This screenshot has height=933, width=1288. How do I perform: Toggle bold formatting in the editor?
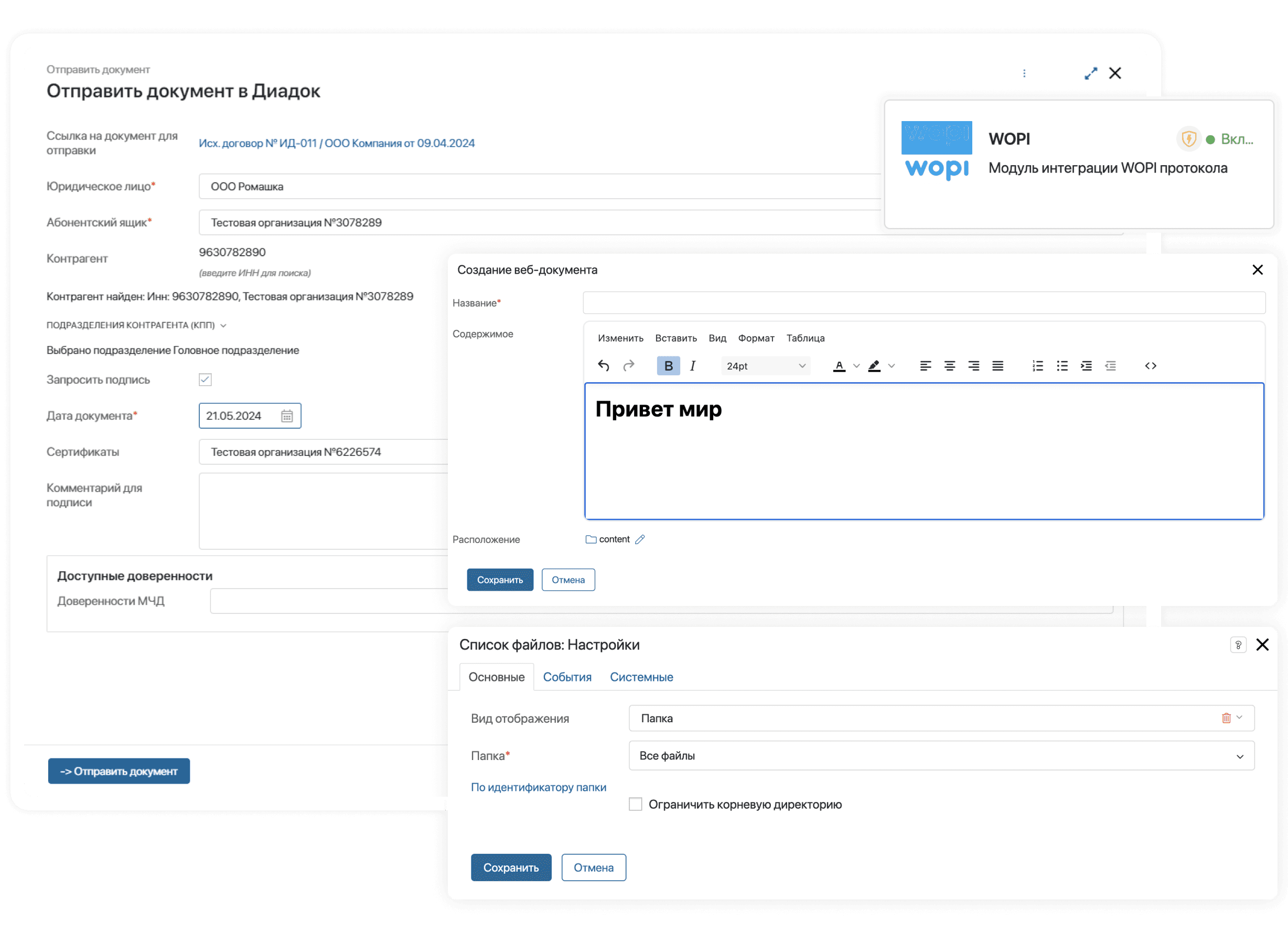(669, 366)
